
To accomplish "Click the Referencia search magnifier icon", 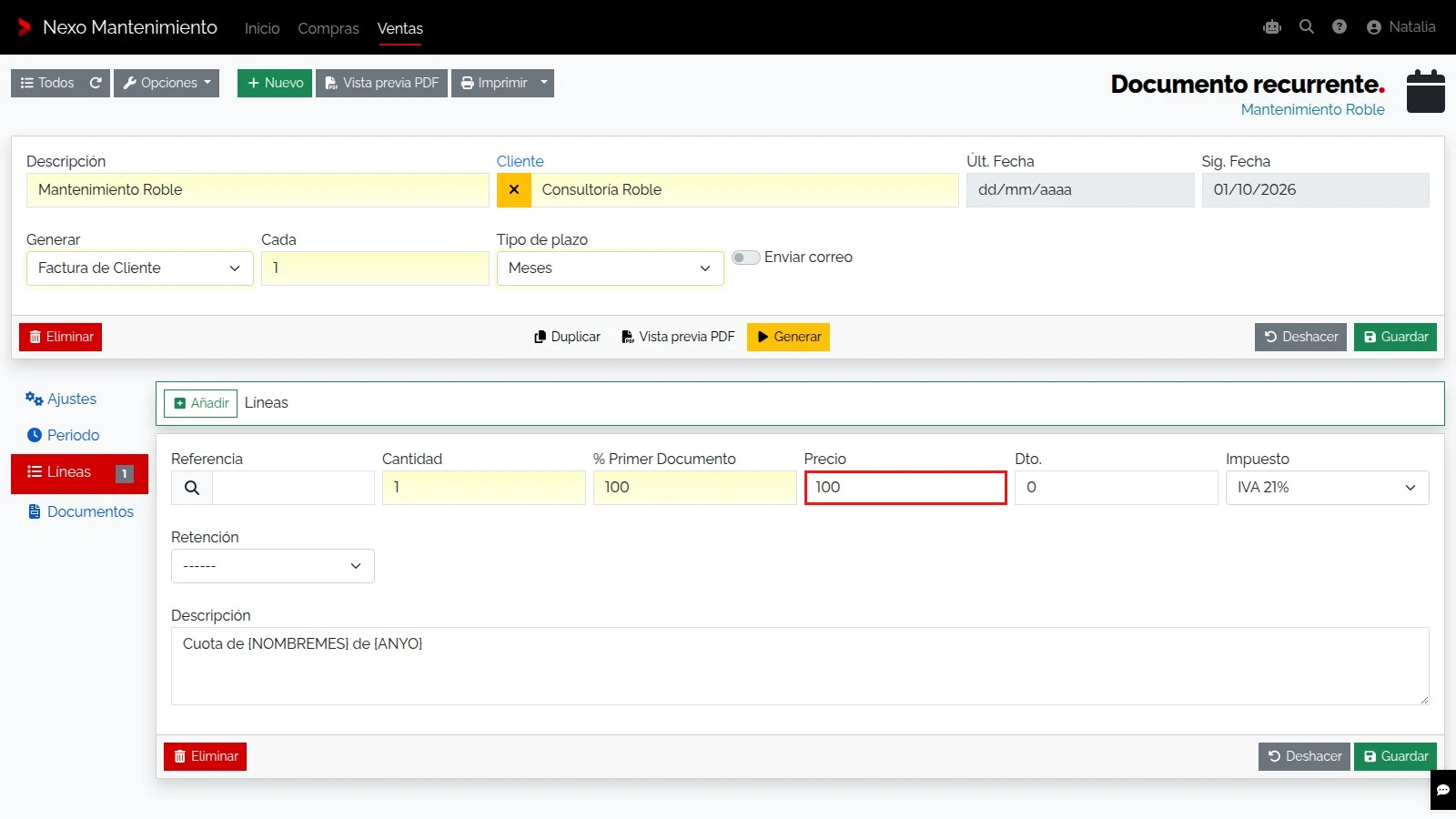I will coord(192,488).
